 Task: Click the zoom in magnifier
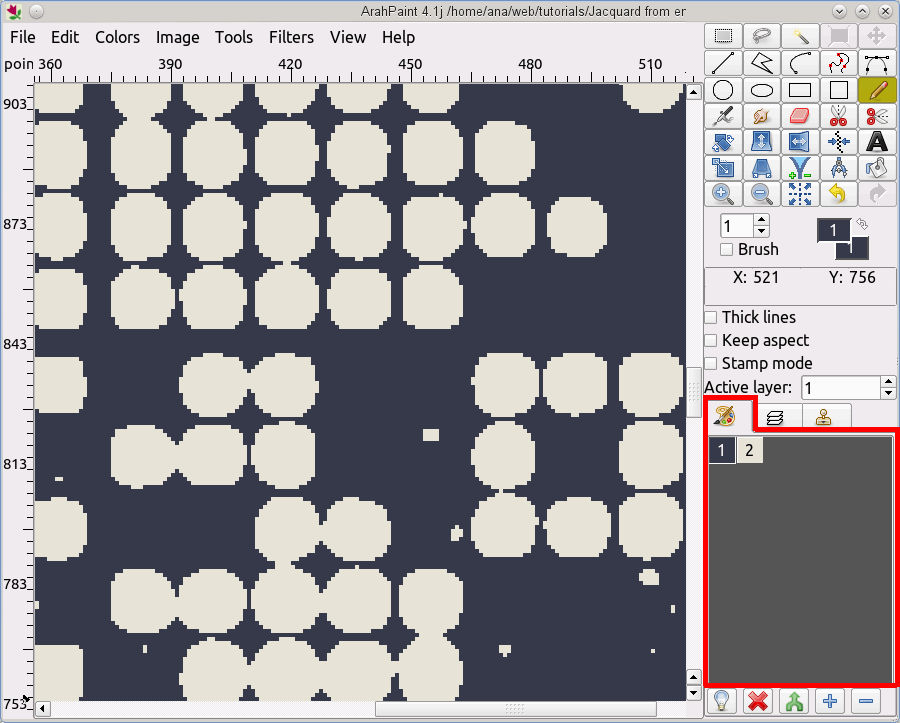[x=723, y=195]
